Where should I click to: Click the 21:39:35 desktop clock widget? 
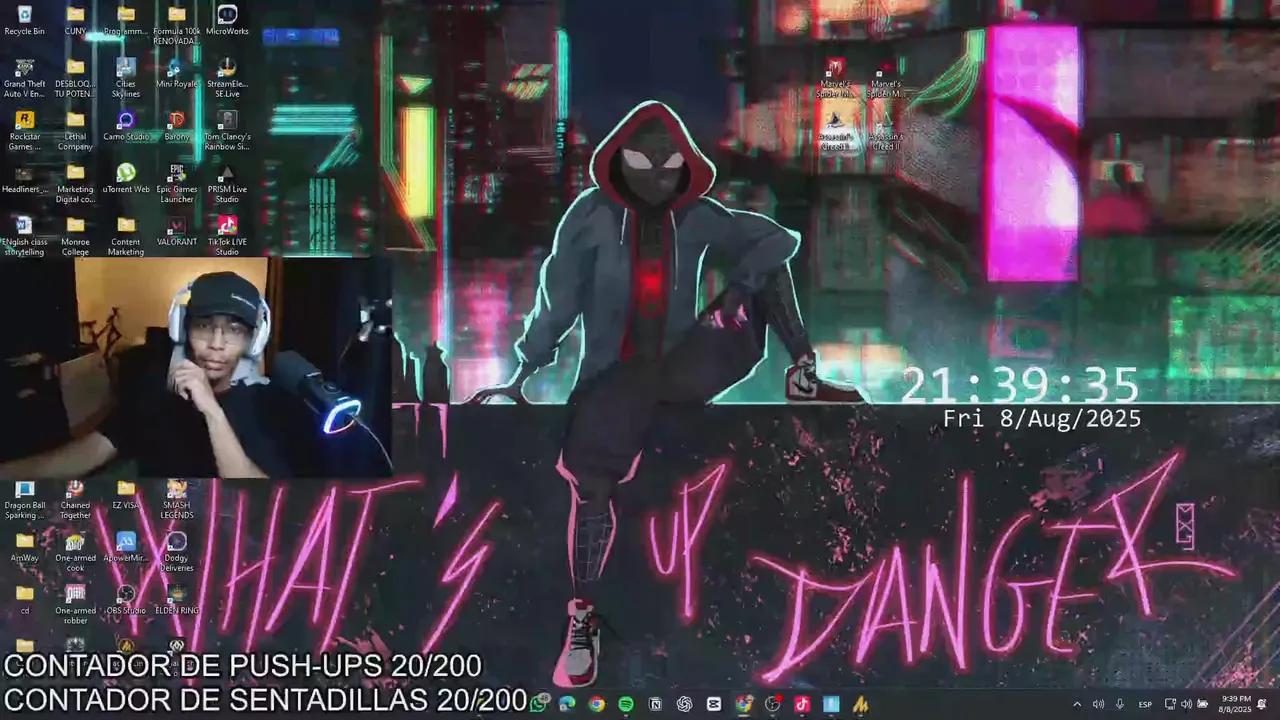[1020, 386]
